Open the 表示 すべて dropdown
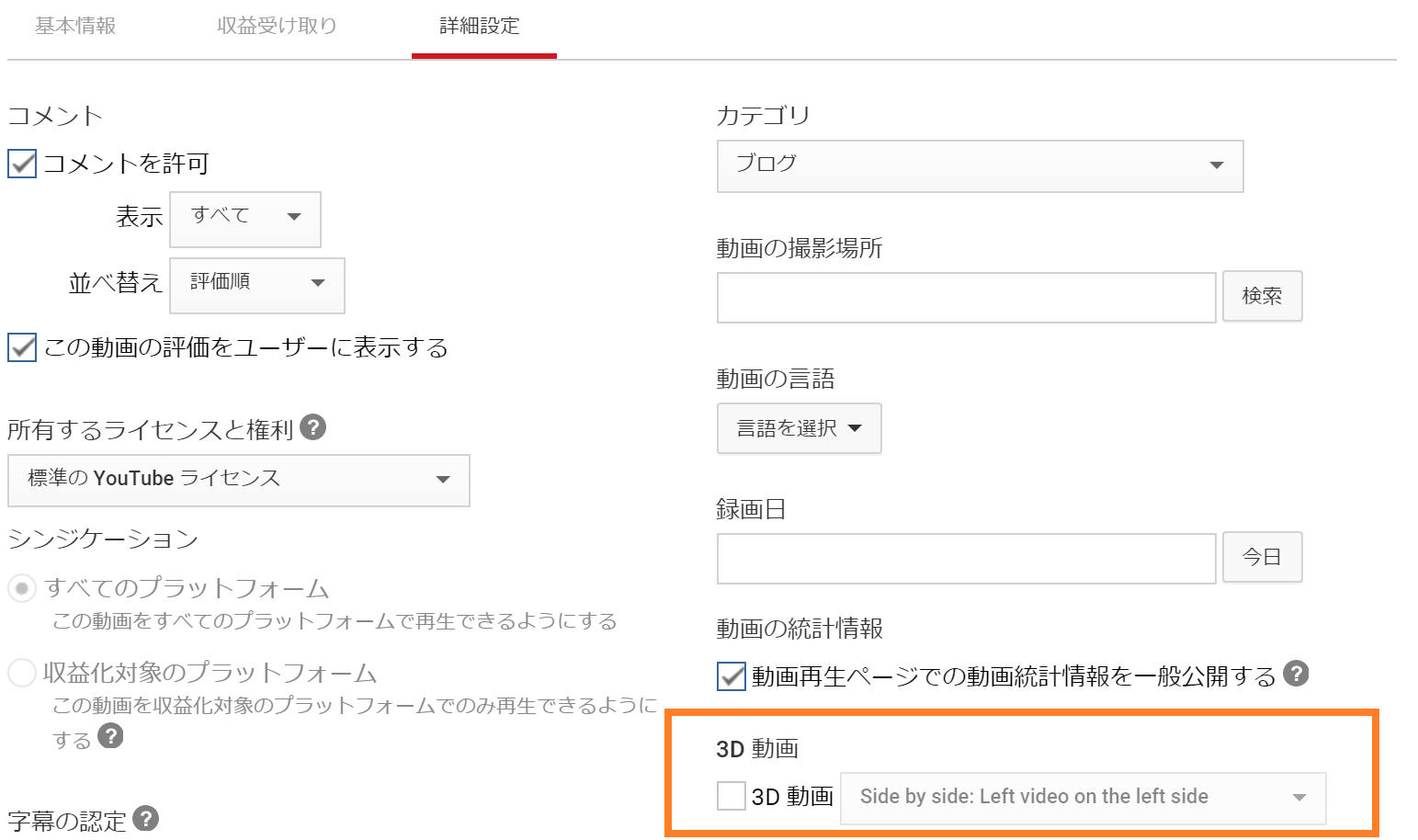 [245, 219]
